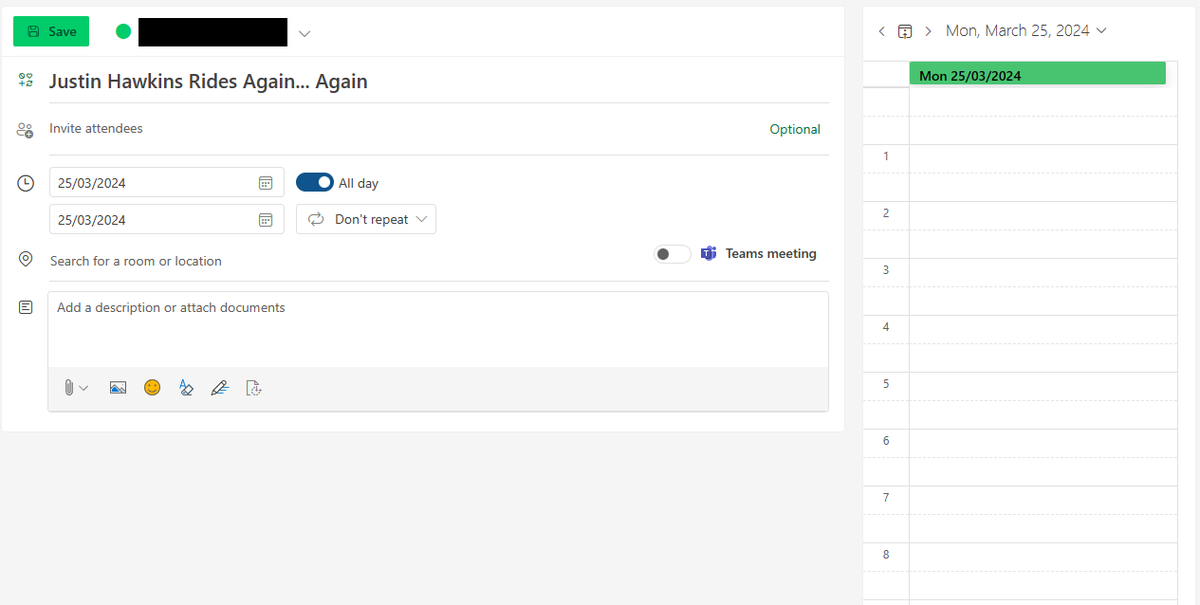Click the Microsoft Teams logo icon

pos(709,254)
